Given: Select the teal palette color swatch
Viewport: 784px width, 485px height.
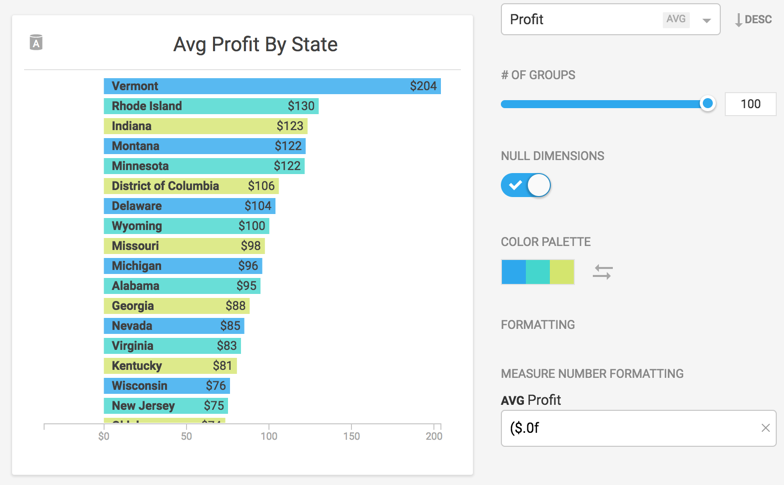Looking at the screenshot, I should click(538, 272).
